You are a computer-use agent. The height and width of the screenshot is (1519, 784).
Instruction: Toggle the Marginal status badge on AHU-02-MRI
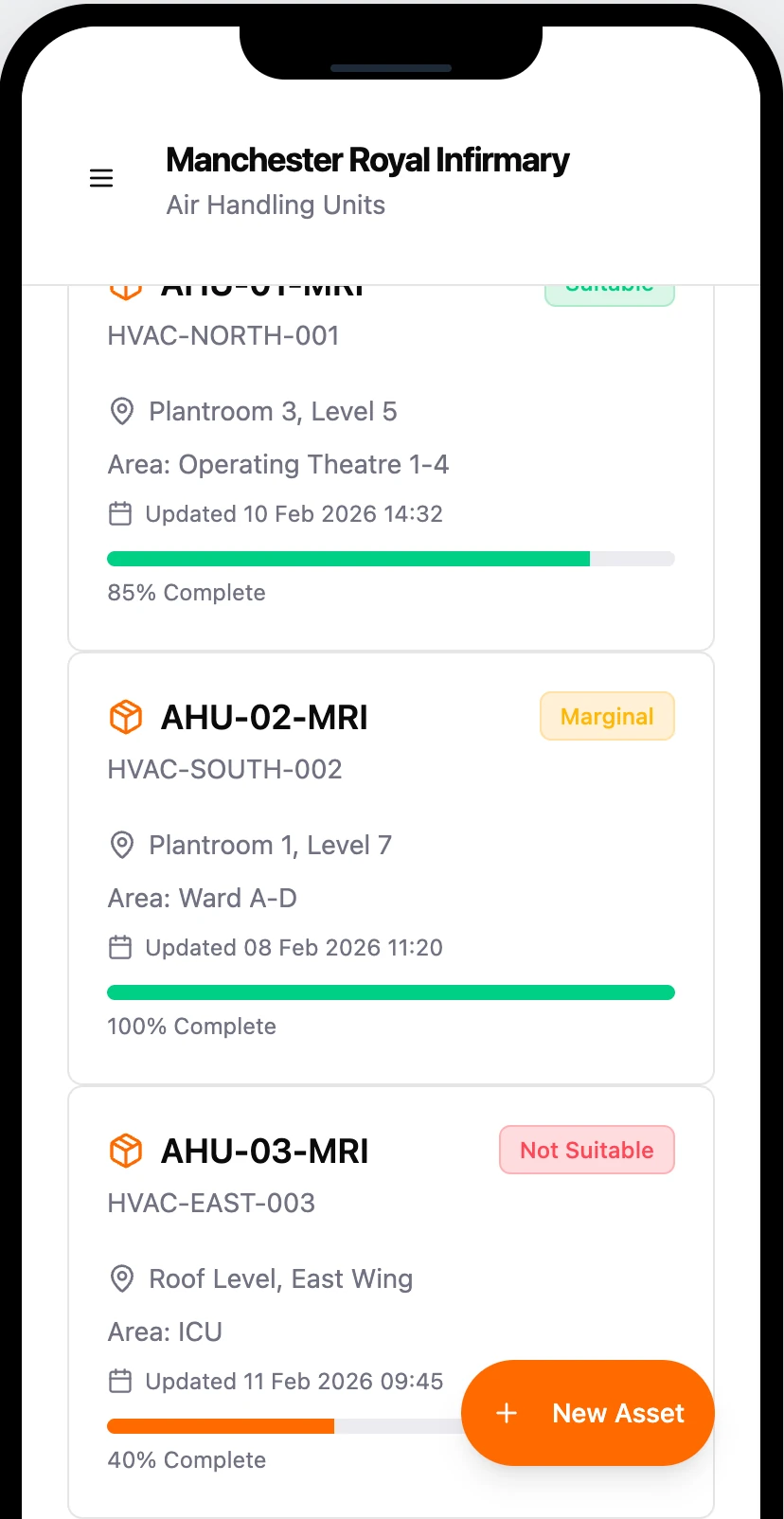[607, 716]
